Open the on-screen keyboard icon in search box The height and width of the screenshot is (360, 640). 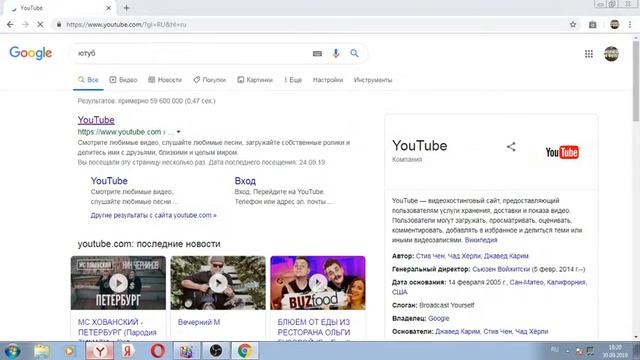317,53
